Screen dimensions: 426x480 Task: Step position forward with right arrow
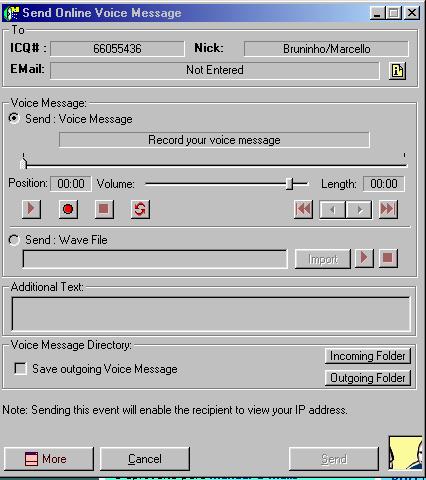click(359, 210)
